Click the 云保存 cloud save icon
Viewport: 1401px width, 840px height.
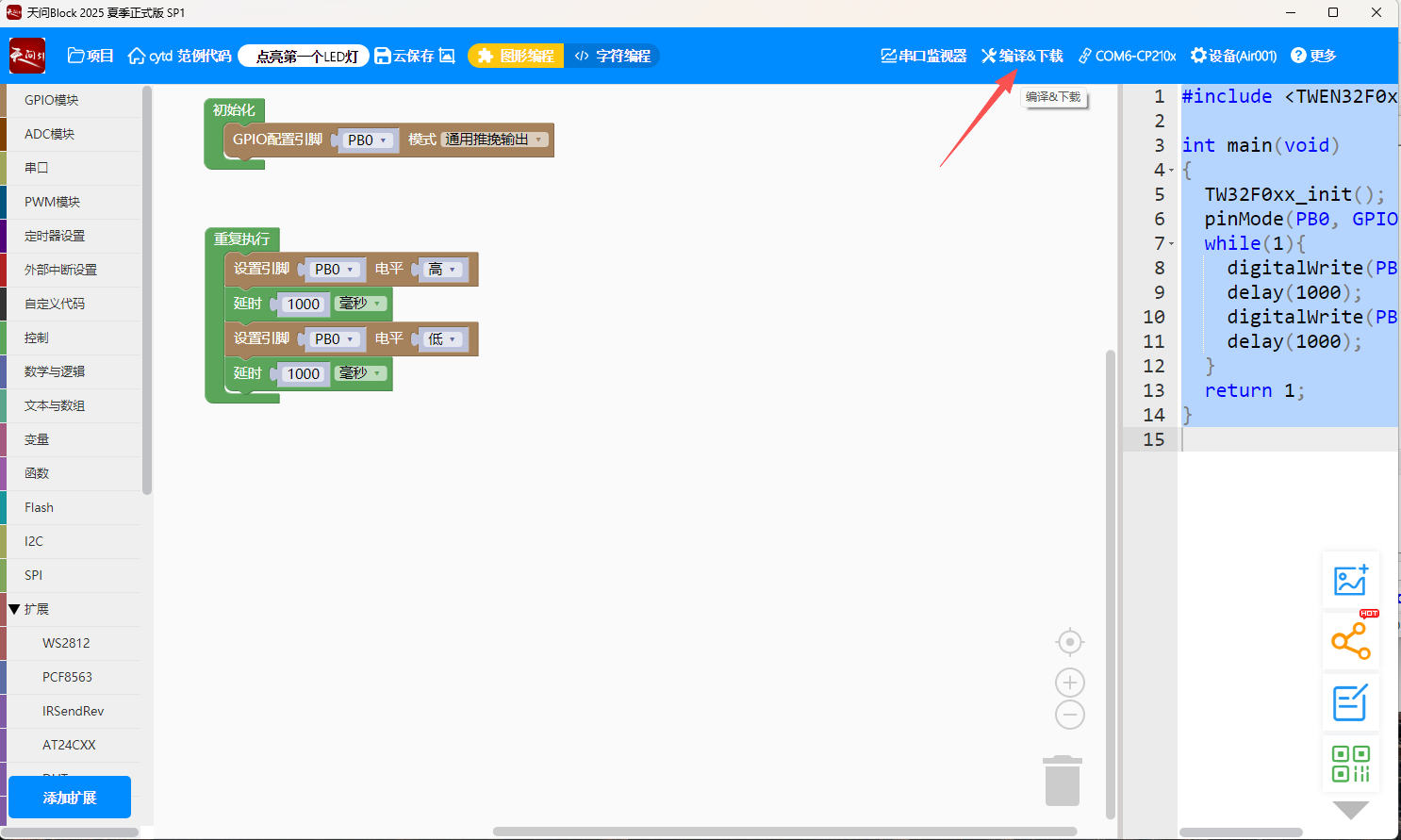click(404, 56)
